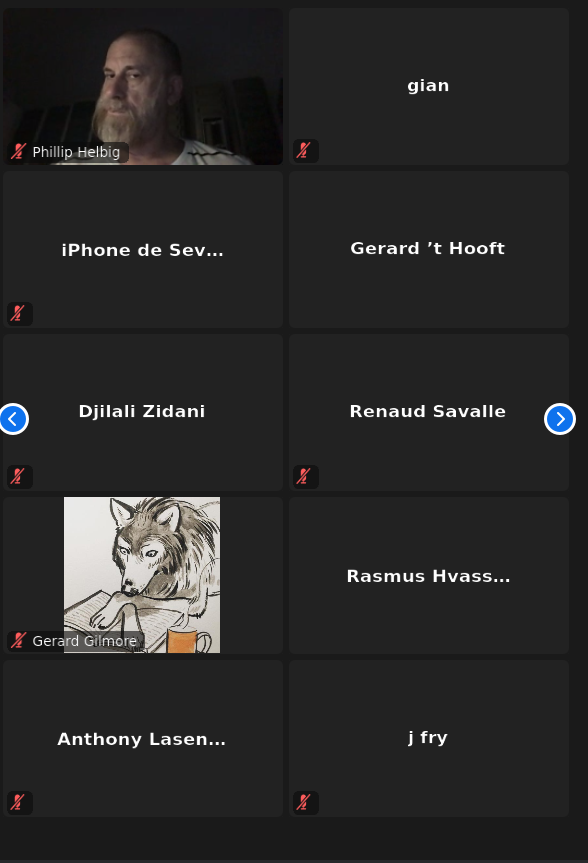Viewport: 588px width, 863px height.
Task: Go to the previous page of participants
Action: point(13,419)
